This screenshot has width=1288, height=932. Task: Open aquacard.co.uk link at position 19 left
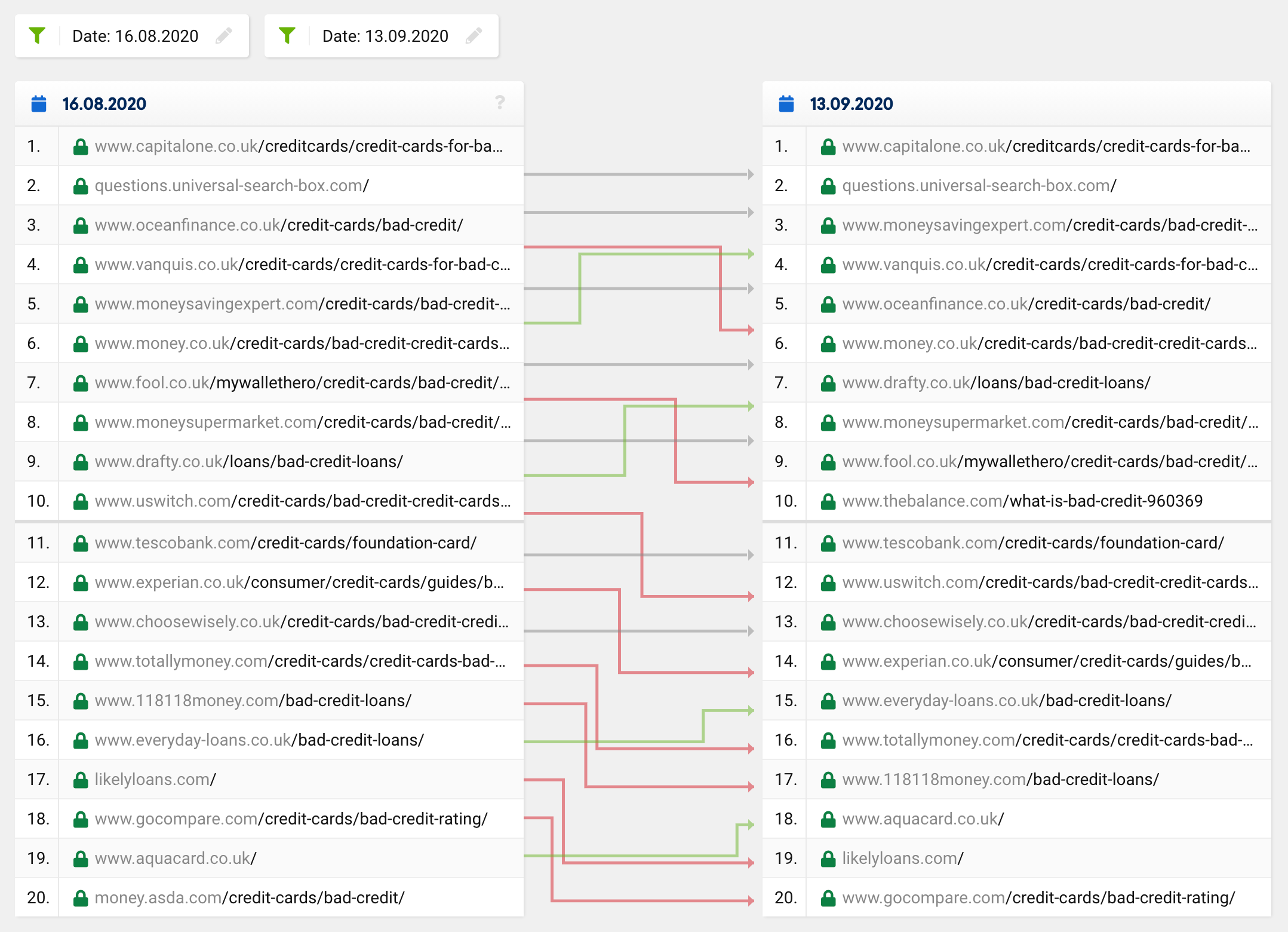(176, 859)
